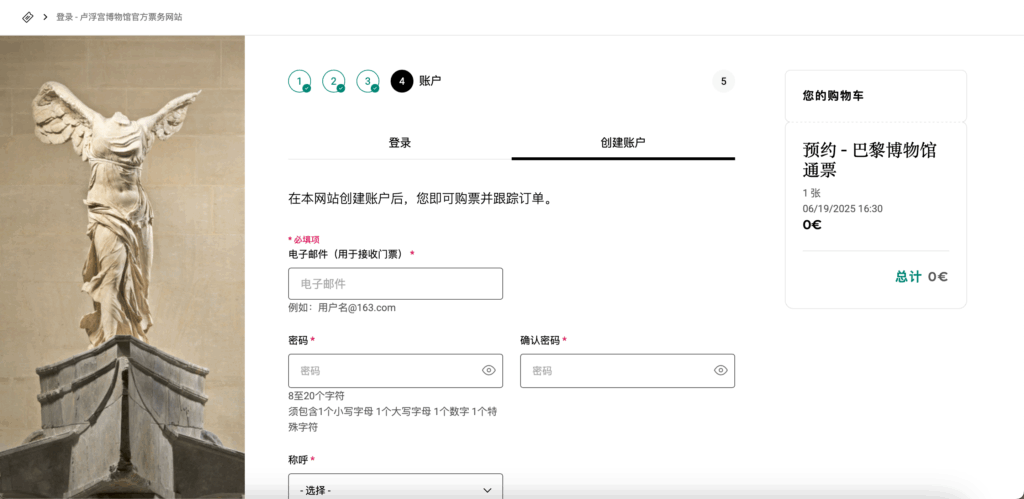1024x499 pixels.
Task: Show password using 密码 field eye icon
Action: click(488, 370)
